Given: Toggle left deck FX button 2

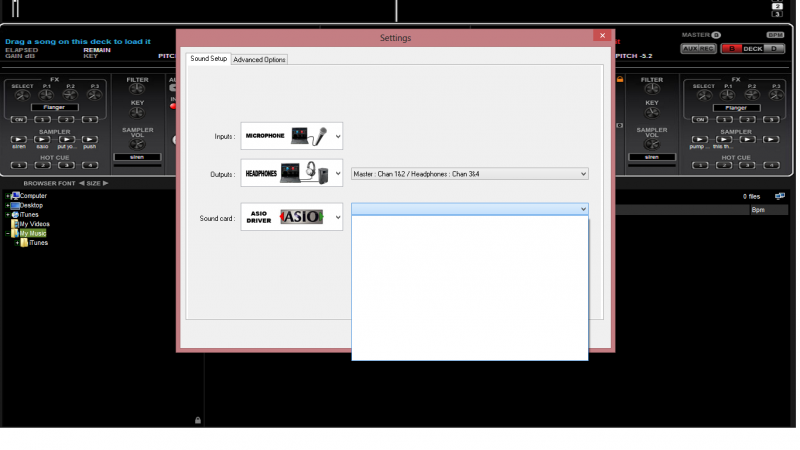Looking at the screenshot, I should (x=66, y=119).
